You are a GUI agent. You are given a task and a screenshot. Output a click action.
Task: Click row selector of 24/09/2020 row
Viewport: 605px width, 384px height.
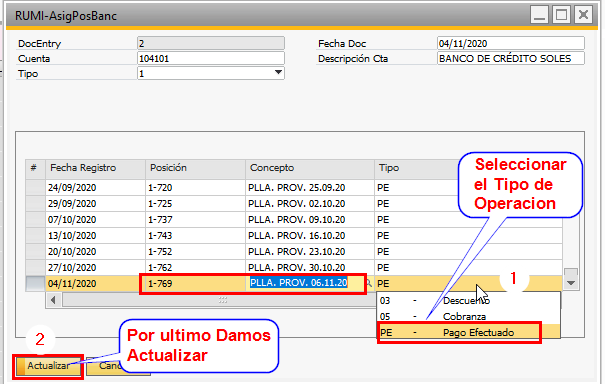pyautogui.click(x=35, y=188)
